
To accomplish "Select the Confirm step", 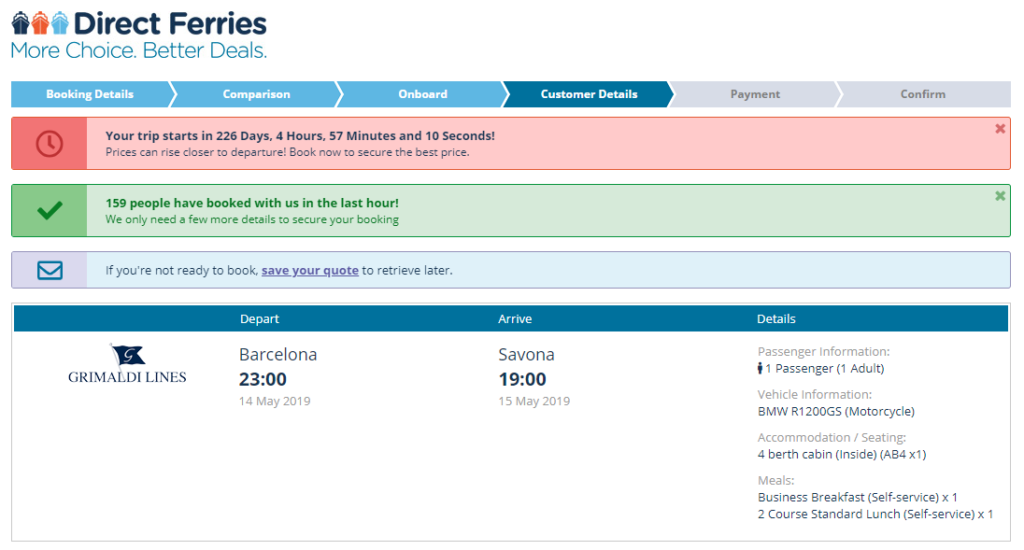I will pos(923,94).
